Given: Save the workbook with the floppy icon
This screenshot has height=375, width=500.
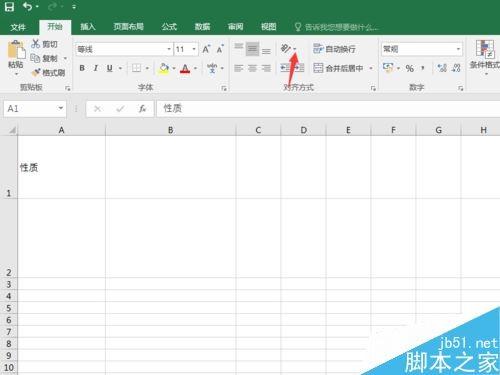Looking at the screenshot, I should pos(9,7).
